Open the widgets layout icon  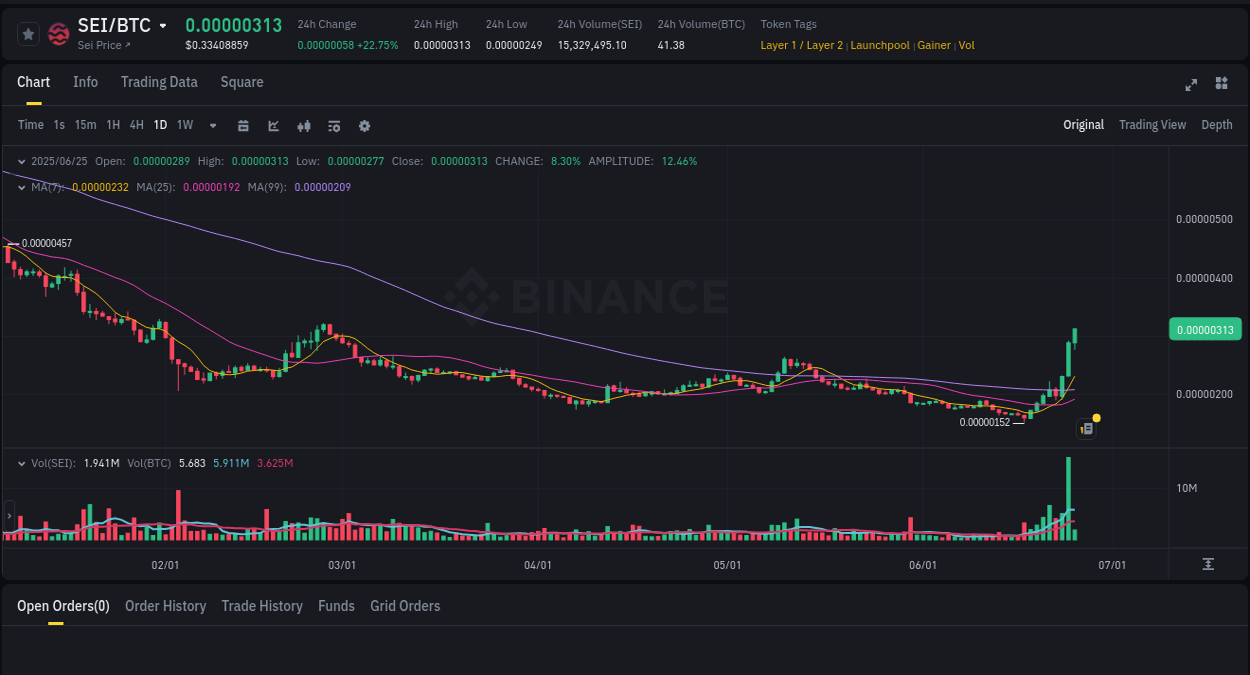1221,85
